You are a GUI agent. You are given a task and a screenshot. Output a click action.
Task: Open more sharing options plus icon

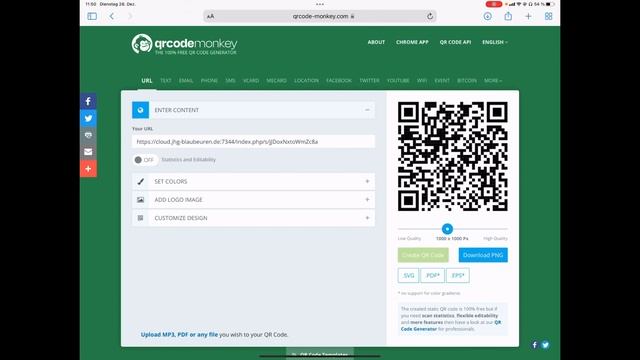[x=88, y=169]
